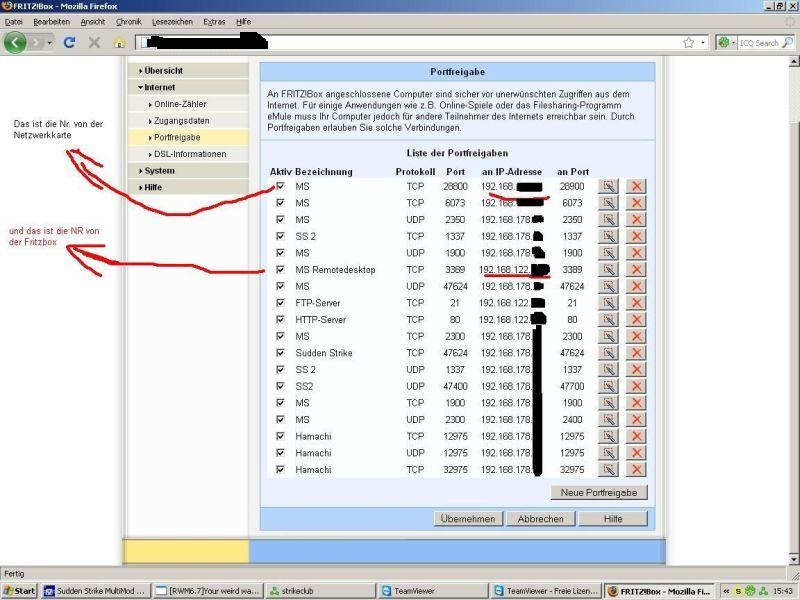Uncheck the Hamachi TCP 32975 rule
Viewport: 800px width, 600px height.
[x=280, y=469]
